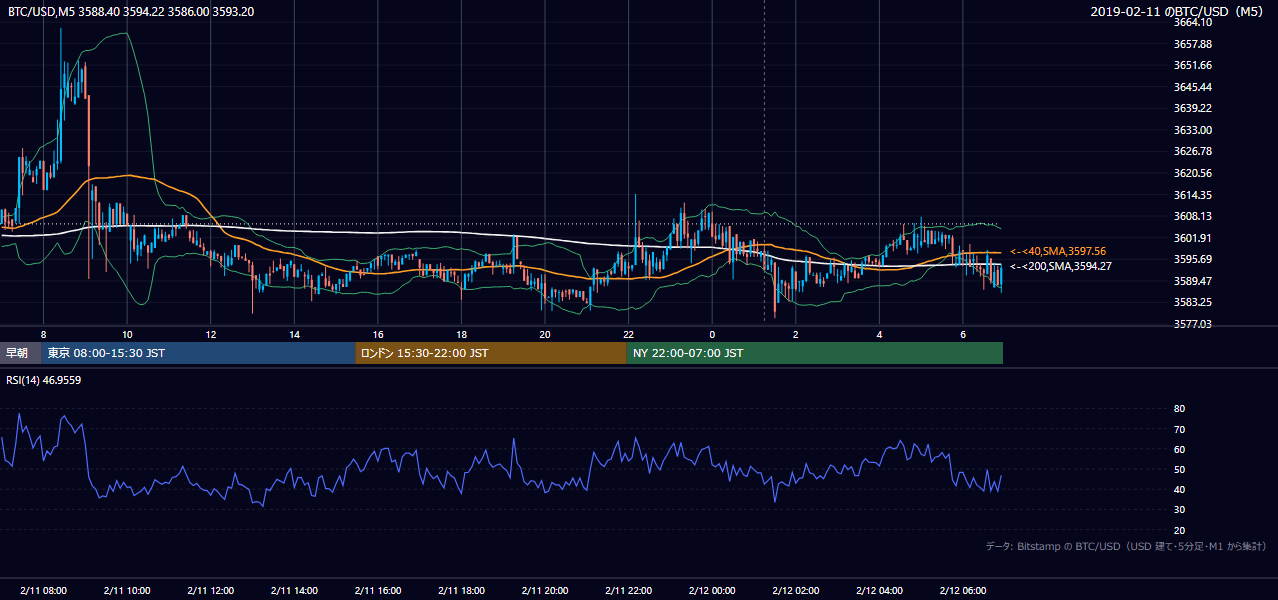Image resolution: width=1278 pixels, height=600 pixels.
Task: Click the BTC/USD,M5 OHLC header text
Action: (130, 11)
